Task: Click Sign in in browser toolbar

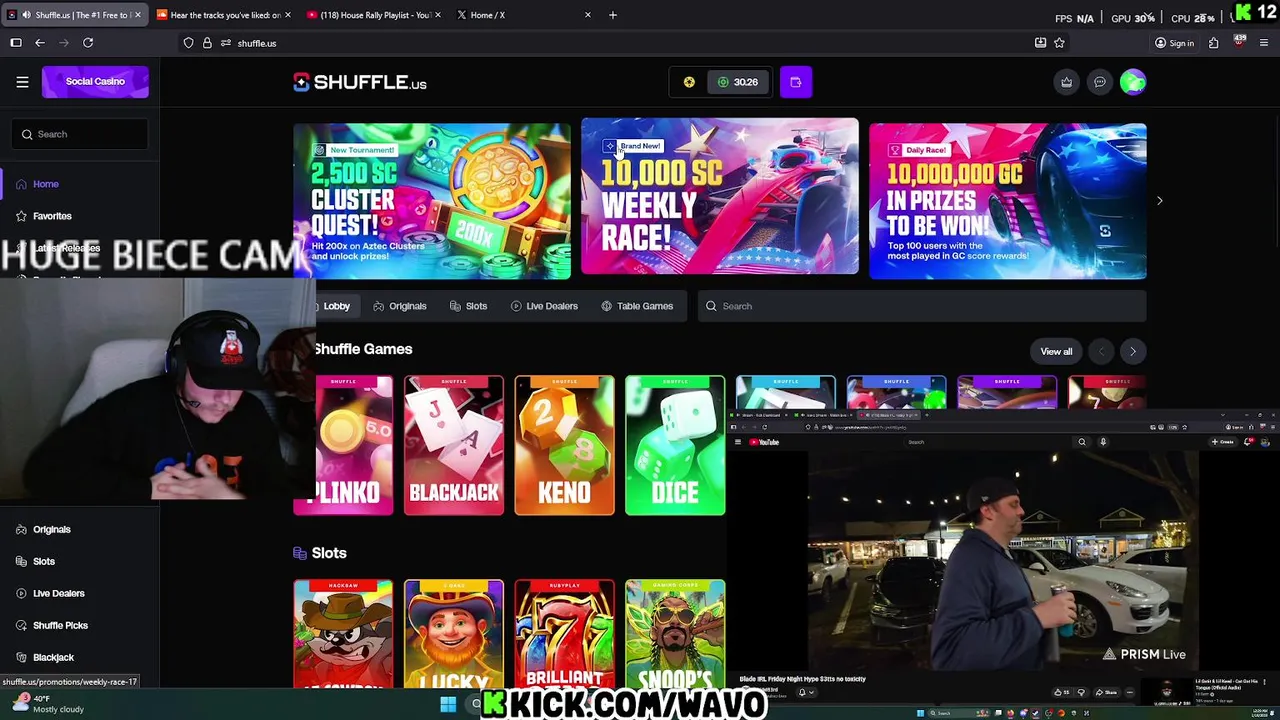Action: tap(1174, 43)
